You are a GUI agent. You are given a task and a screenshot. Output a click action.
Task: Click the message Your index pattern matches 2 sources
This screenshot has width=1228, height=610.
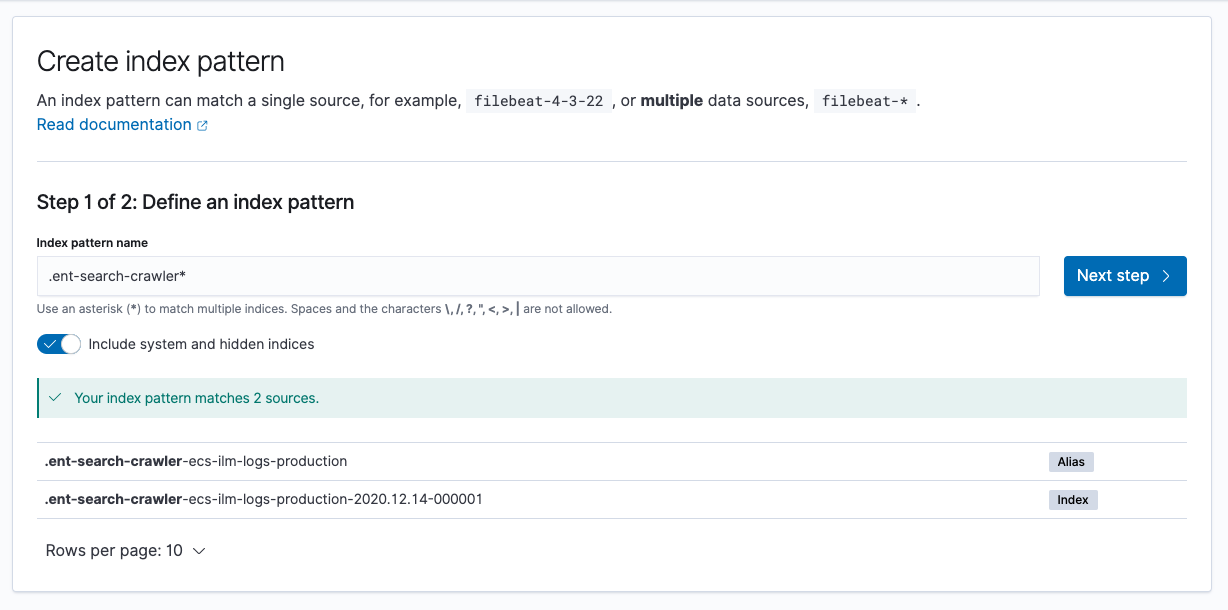tap(196, 397)
